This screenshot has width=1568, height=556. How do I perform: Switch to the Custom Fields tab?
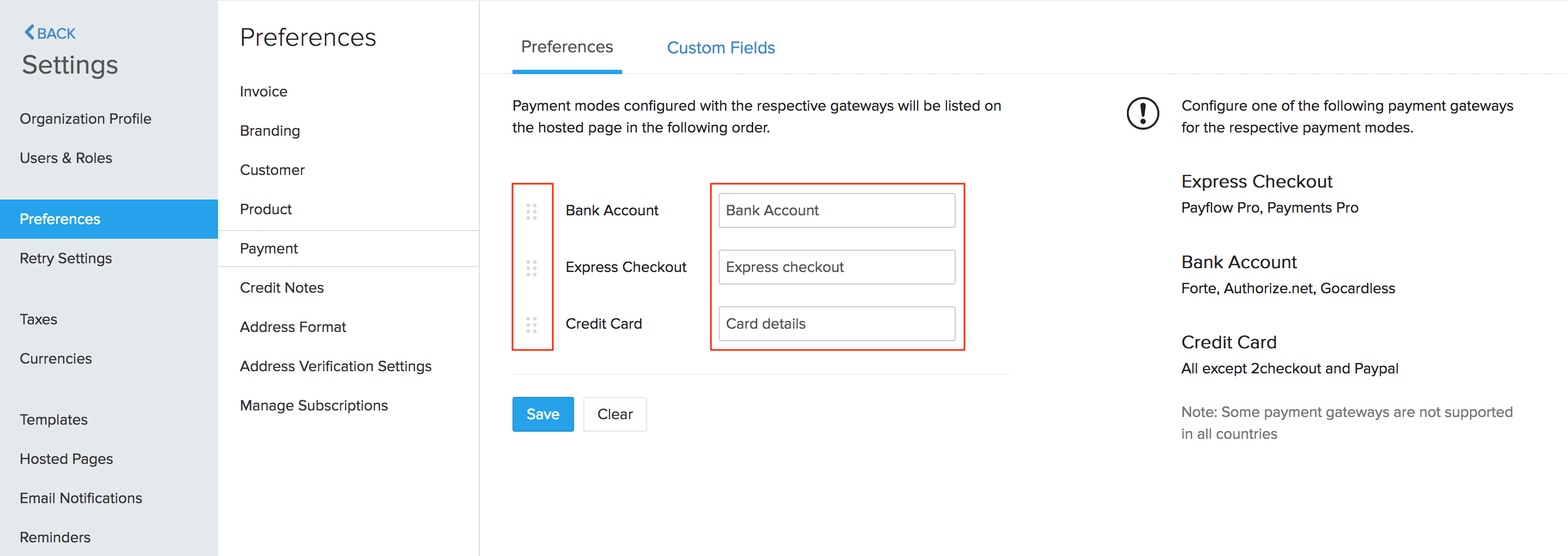(x=721, y=47)
